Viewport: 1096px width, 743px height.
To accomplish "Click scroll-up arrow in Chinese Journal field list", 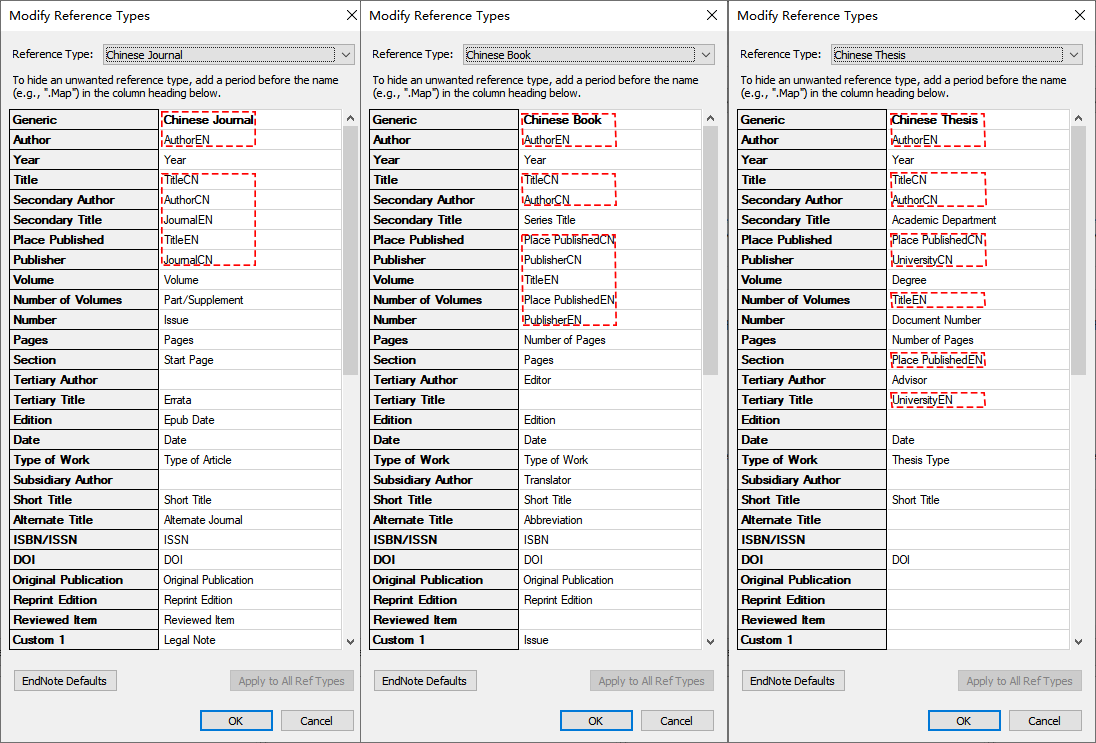I will 350,119.
